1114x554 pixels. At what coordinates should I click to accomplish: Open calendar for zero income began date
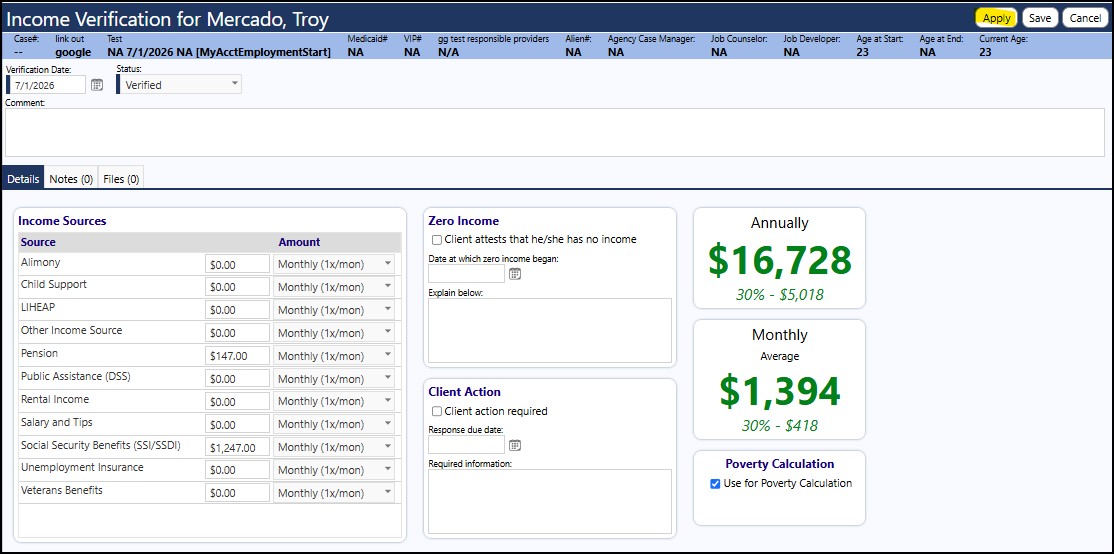515,273
